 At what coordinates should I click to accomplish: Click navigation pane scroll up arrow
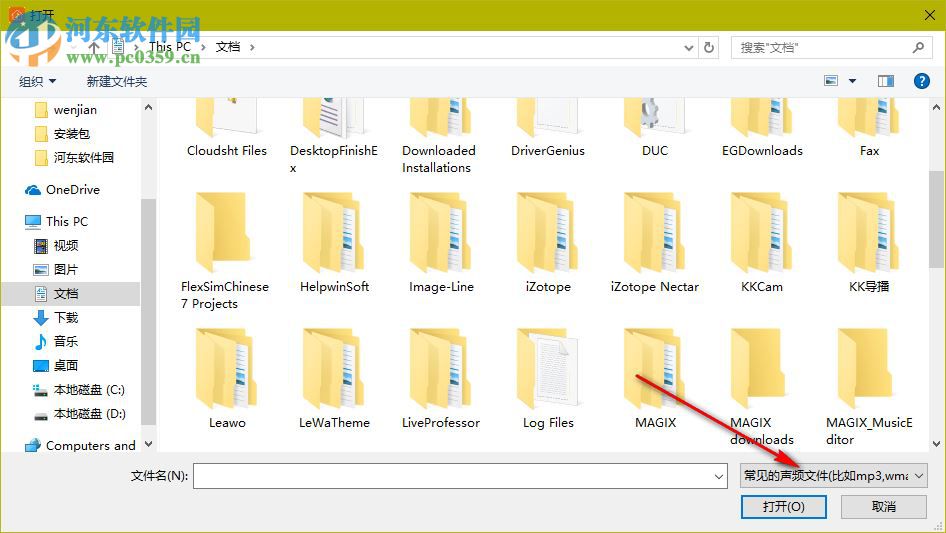(148, 107)
